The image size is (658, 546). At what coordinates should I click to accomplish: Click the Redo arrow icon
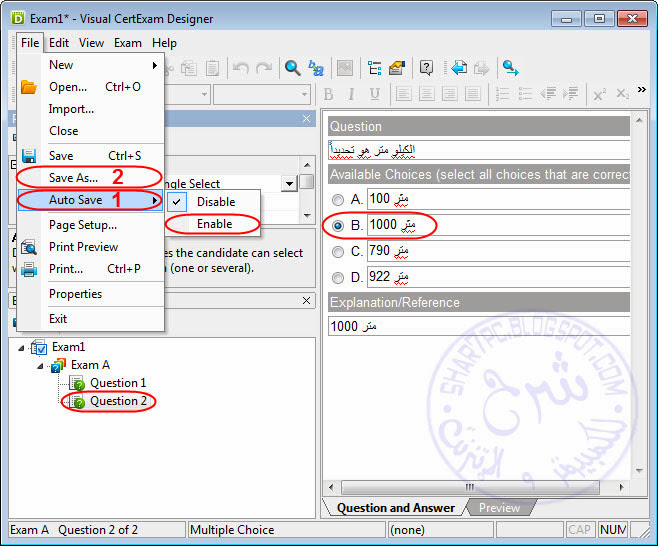(264, 68)
